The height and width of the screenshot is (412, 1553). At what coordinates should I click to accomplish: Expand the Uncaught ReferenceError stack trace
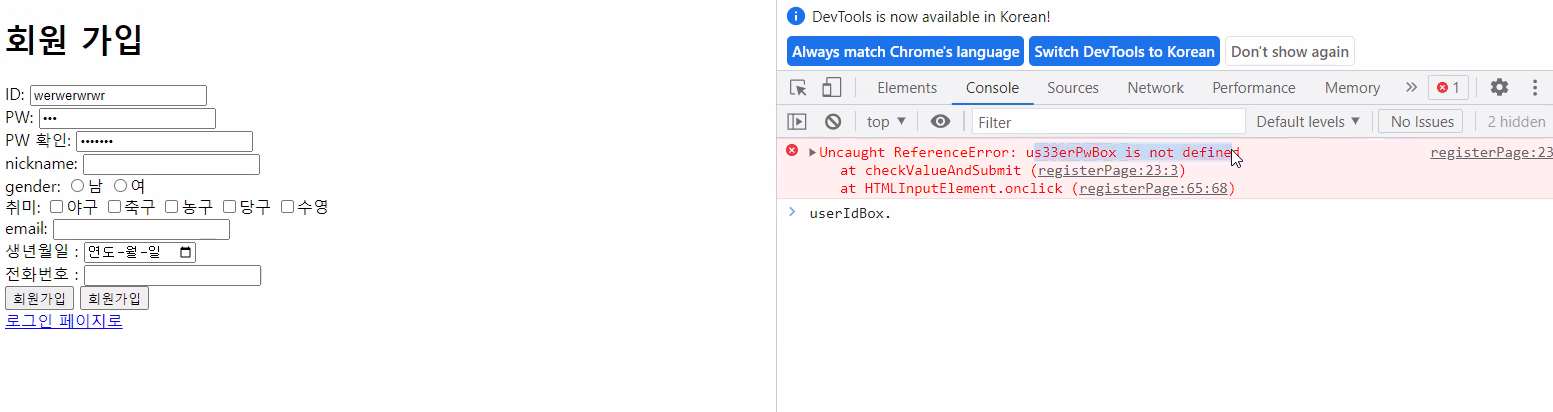click(x=813, y=153)
